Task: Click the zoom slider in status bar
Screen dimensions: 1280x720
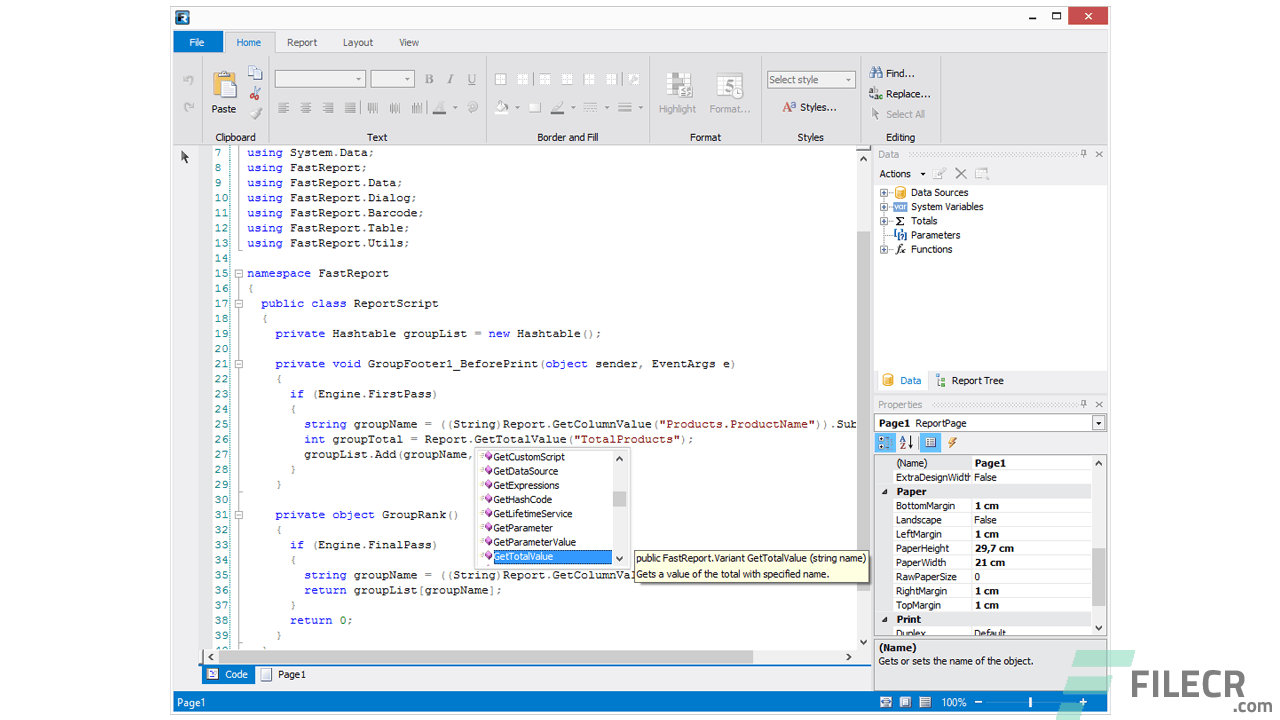Action: click(1030, 703)
